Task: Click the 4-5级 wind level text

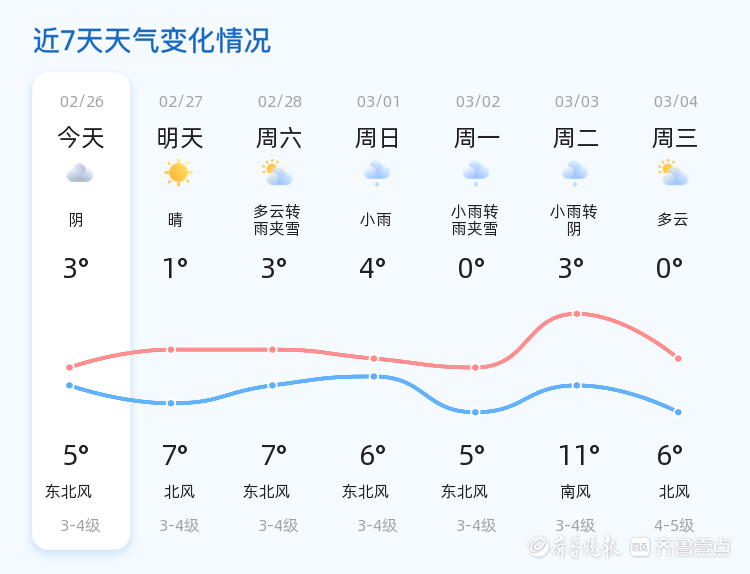Action: pos(674,525)
